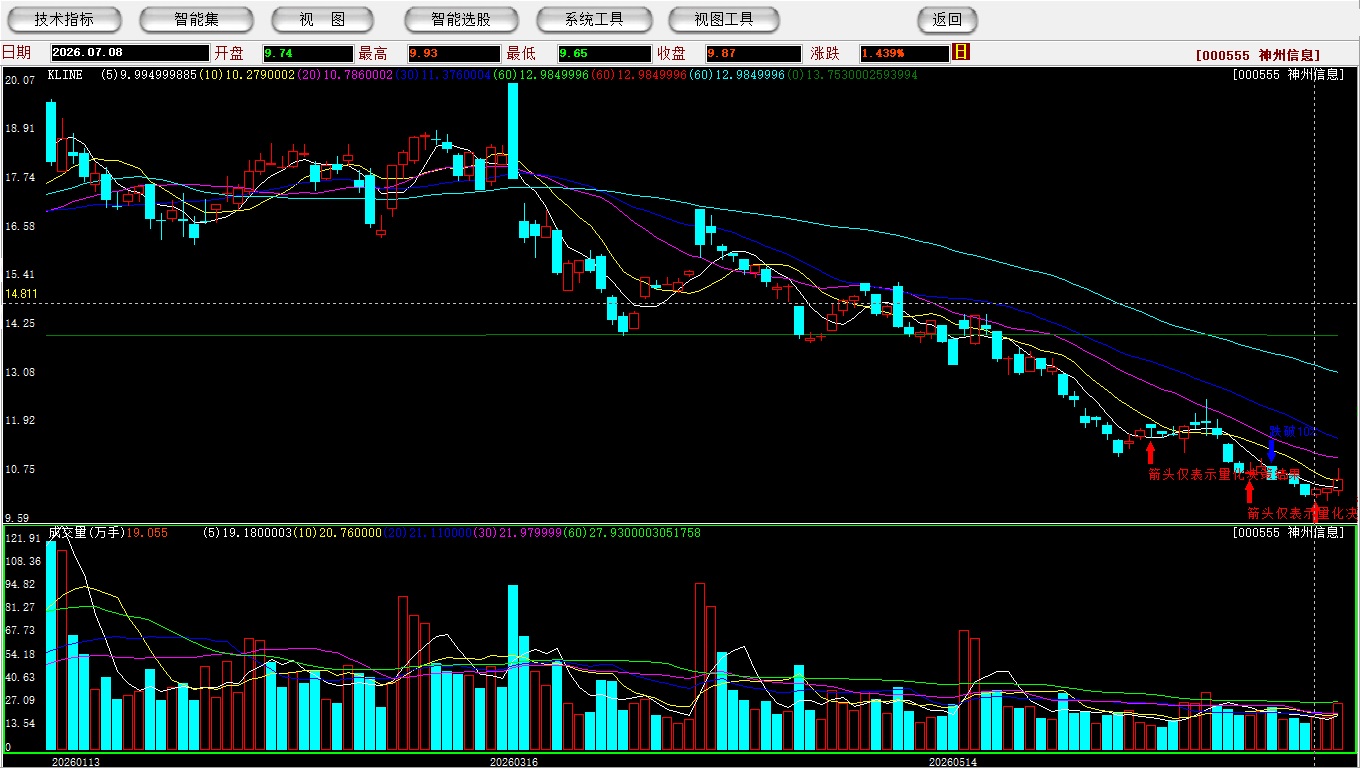Screen dimensions: 1360x768
Task: Open the 视图工具 button
Action: (725, 19)
